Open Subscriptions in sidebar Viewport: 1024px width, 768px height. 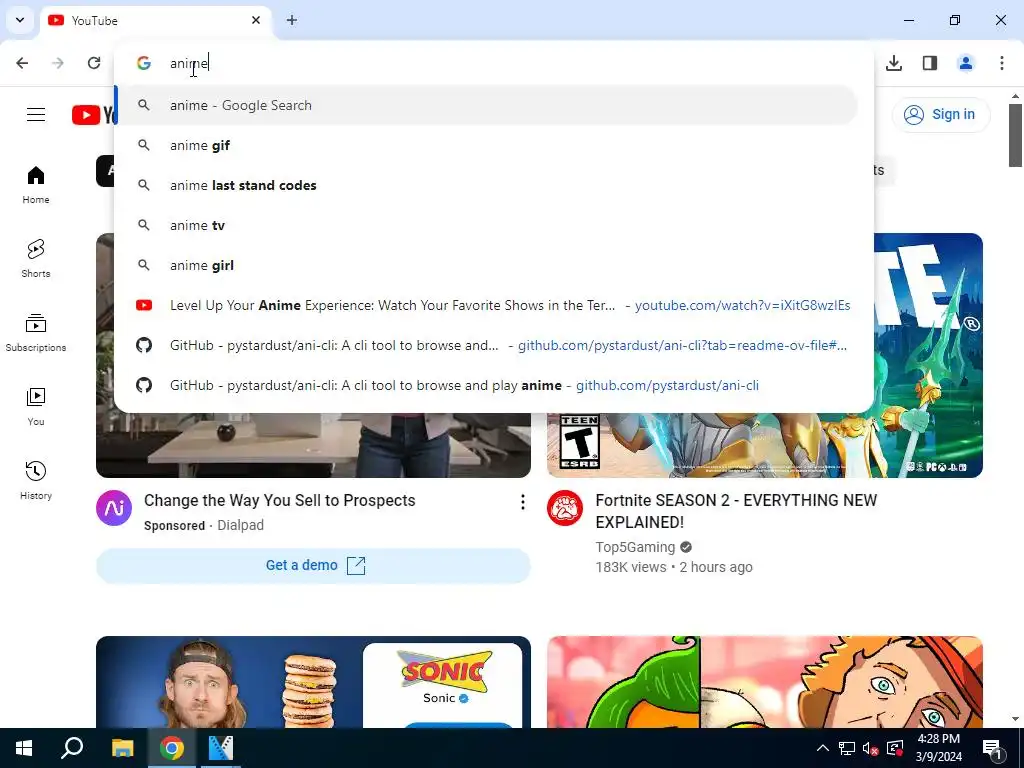click(x=36, y=333)
